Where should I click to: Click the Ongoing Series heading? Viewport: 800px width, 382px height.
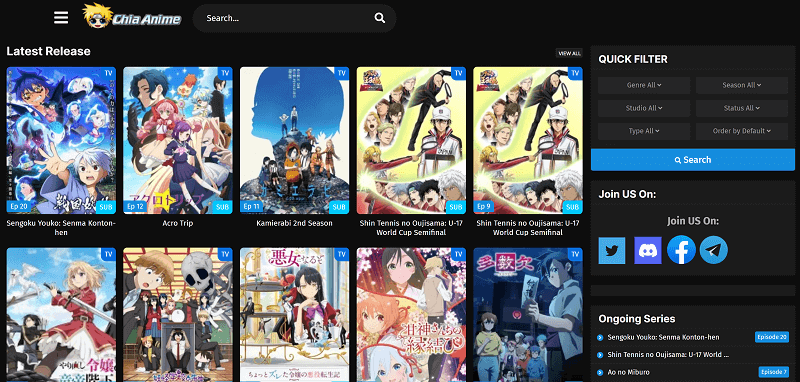[x=637, y=319]
